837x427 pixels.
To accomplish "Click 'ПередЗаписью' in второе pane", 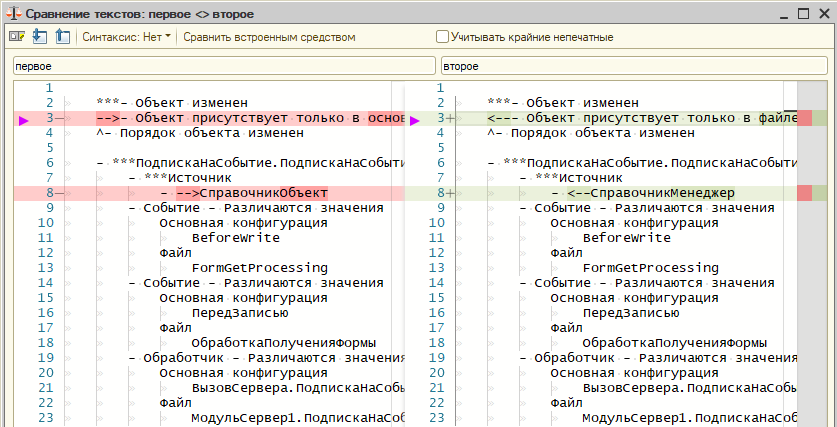I will (631, 312).
